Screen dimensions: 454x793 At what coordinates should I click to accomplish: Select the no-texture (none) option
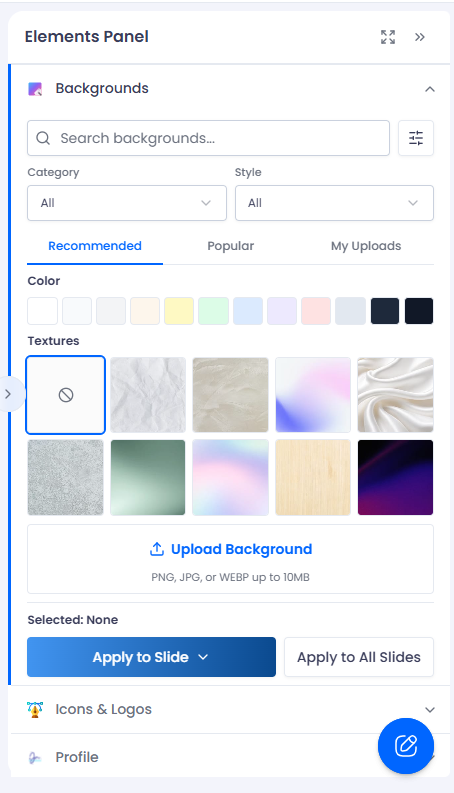(66, 395)
